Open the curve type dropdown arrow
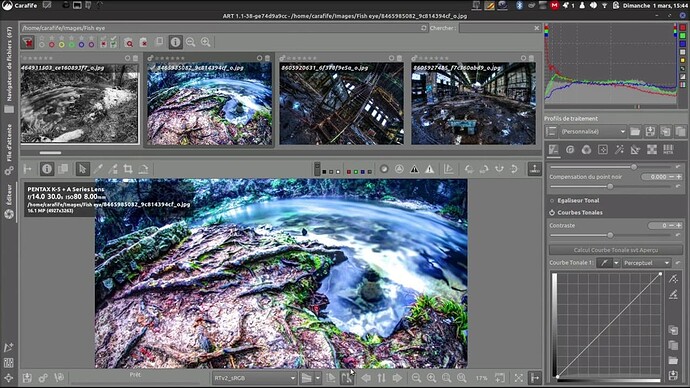690x388 pixels. pos(616,263)
